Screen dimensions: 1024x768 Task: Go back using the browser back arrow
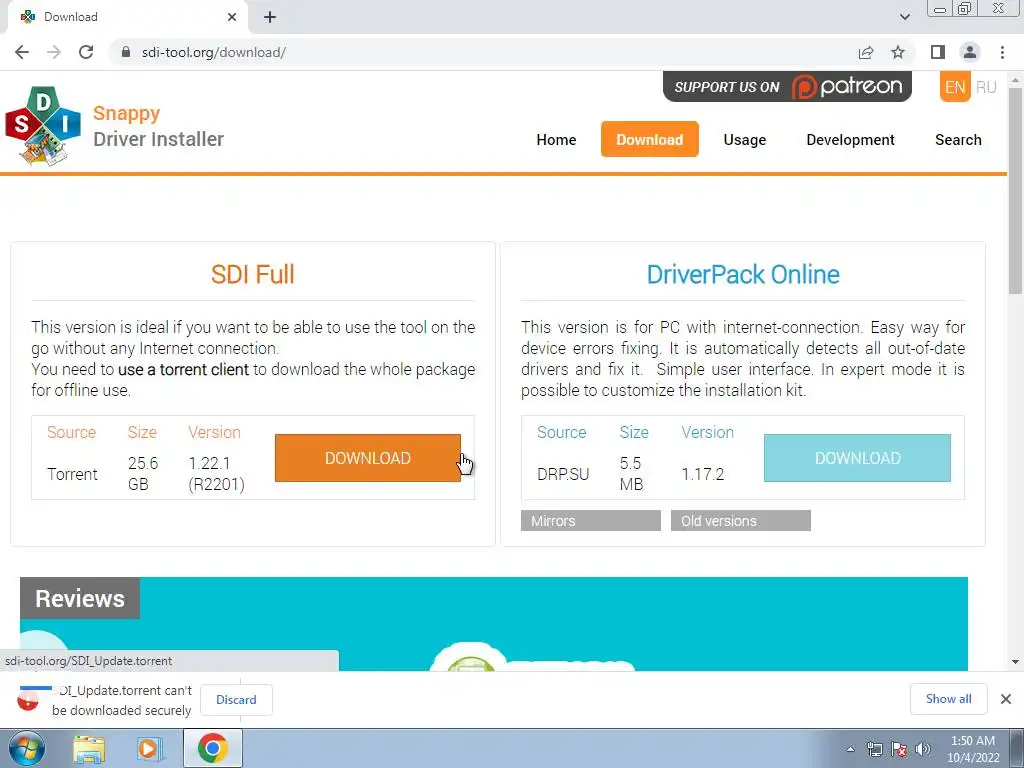(x=22, y=52)
